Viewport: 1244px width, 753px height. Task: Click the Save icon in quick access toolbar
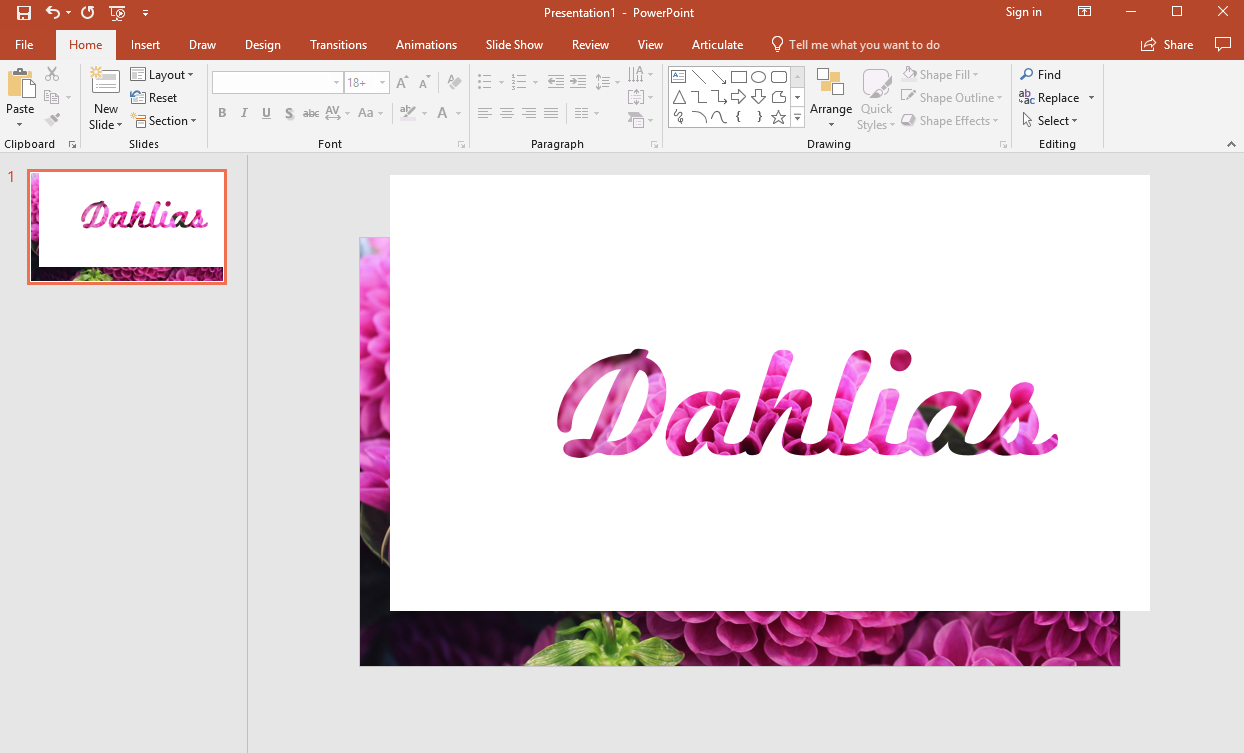pos(24,13)
